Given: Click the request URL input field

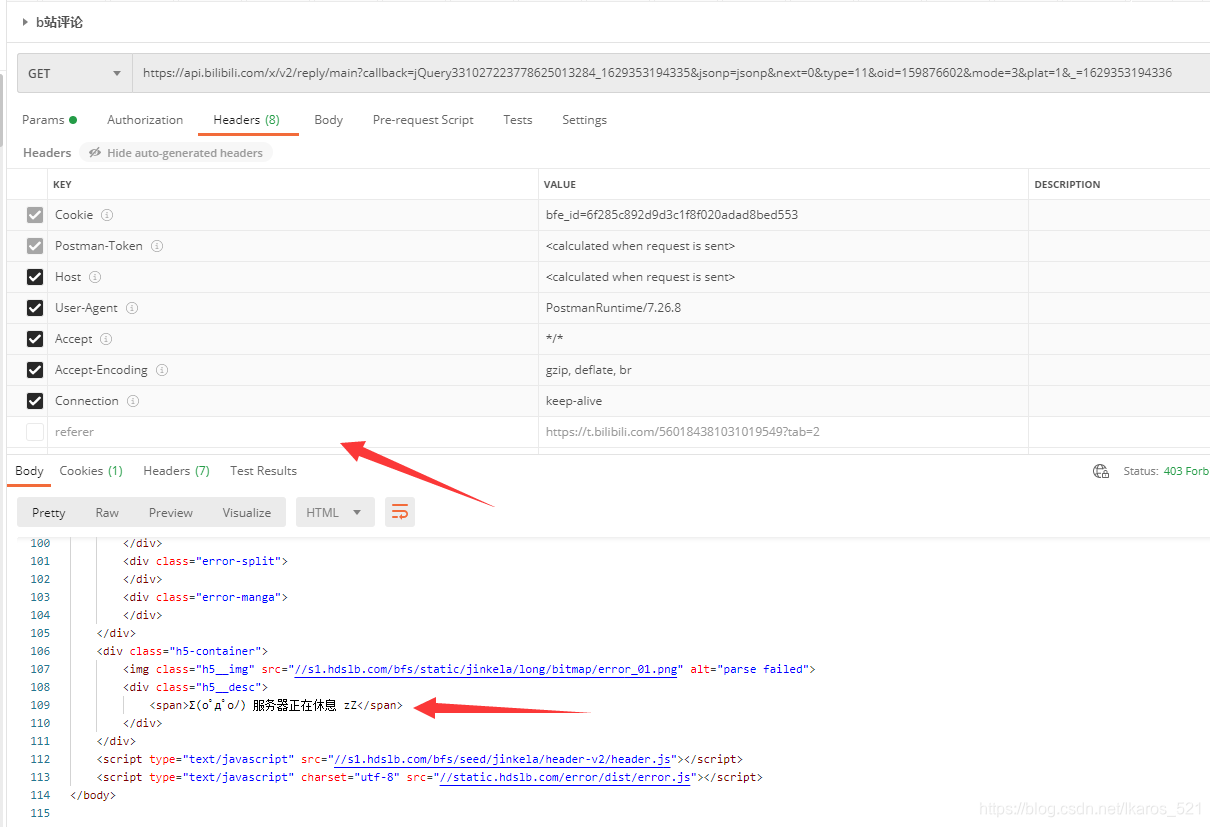Looking at the screenshot, I should pos(671,73).
